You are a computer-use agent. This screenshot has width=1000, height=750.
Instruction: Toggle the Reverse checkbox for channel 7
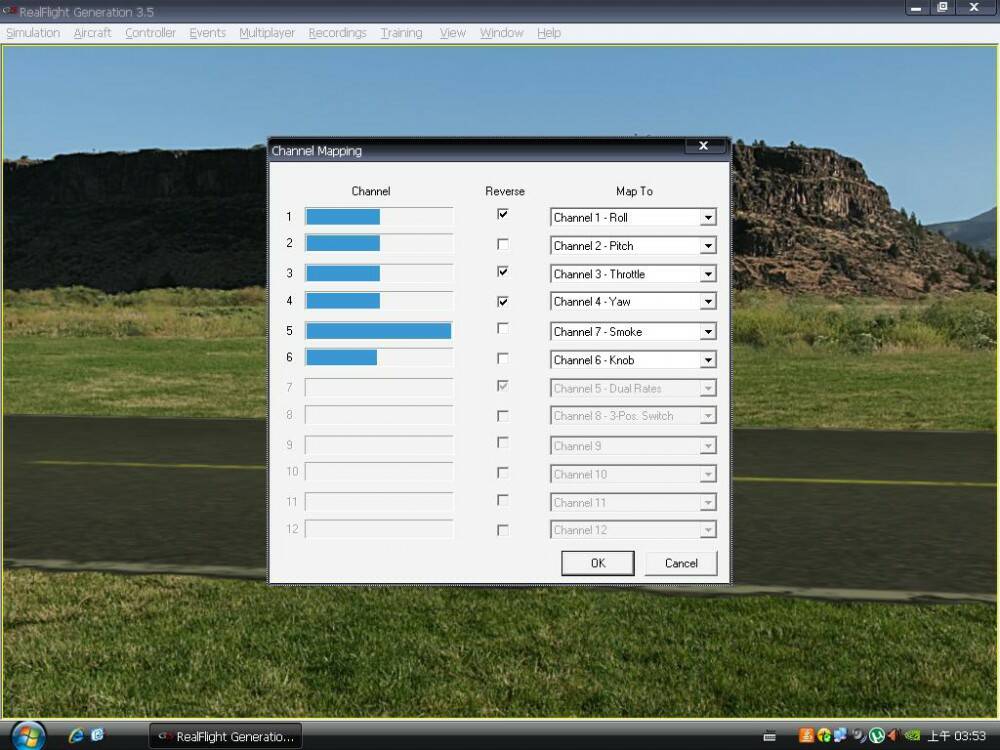(503, 386)
